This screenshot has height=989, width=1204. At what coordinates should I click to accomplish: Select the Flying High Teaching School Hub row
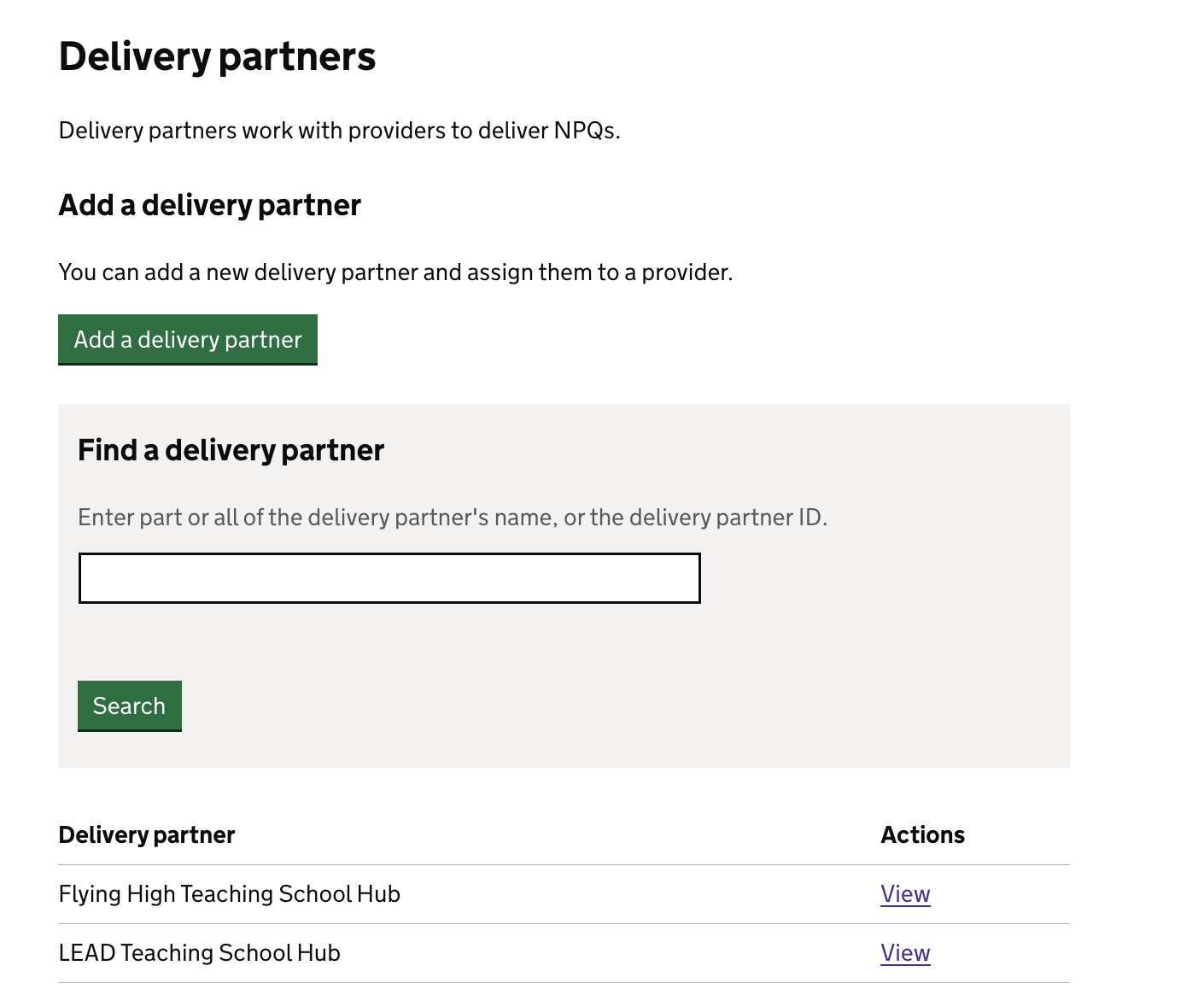tap(229, 893)
